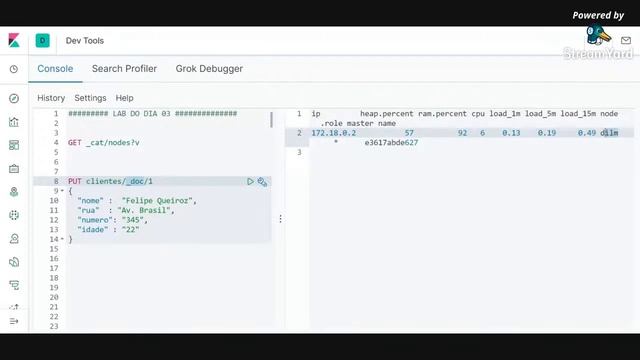
Task: Open console Help
Action: tap(124, 98)
